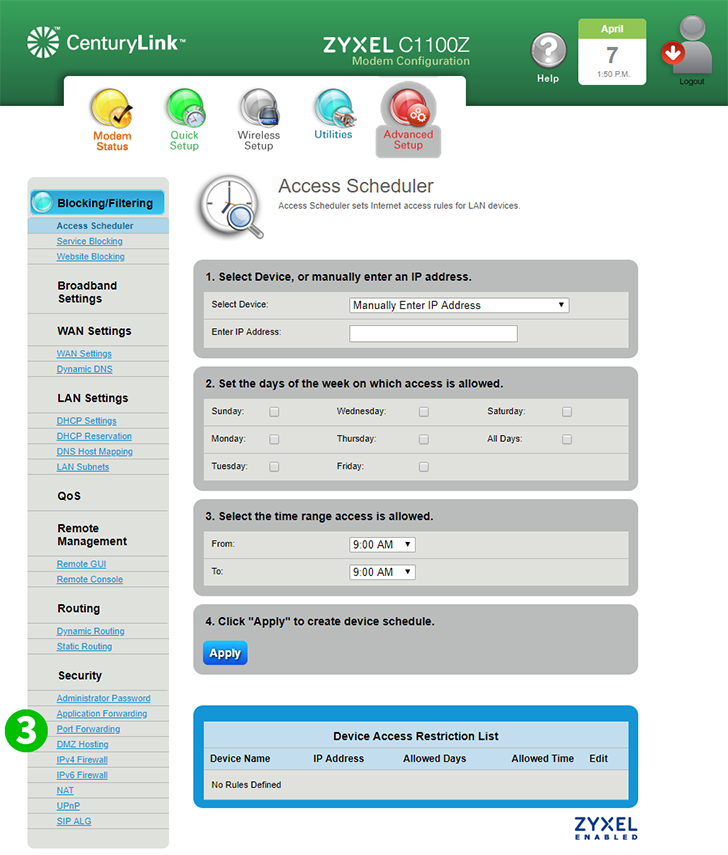Enable the Monday checkbox
The height and width of the screenshot is (855, 728).
[x=274, y=439]
